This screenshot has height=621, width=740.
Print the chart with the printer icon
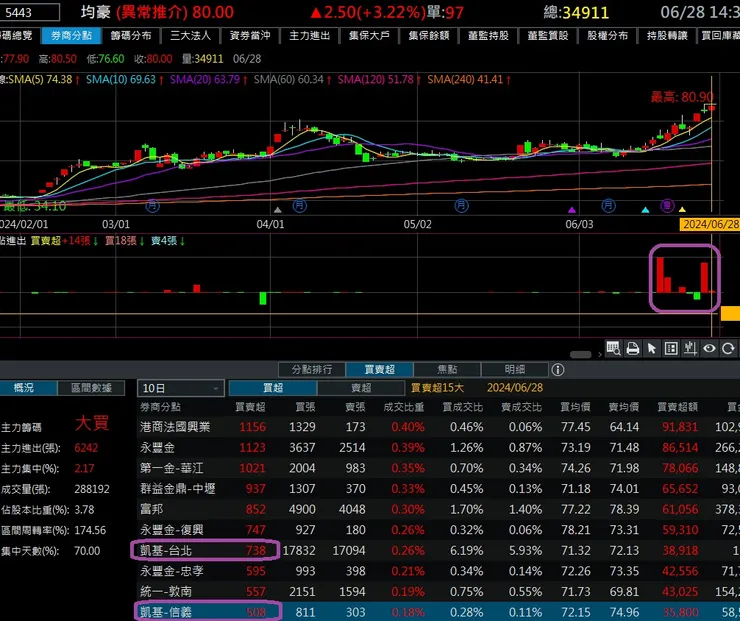[632, 349]
